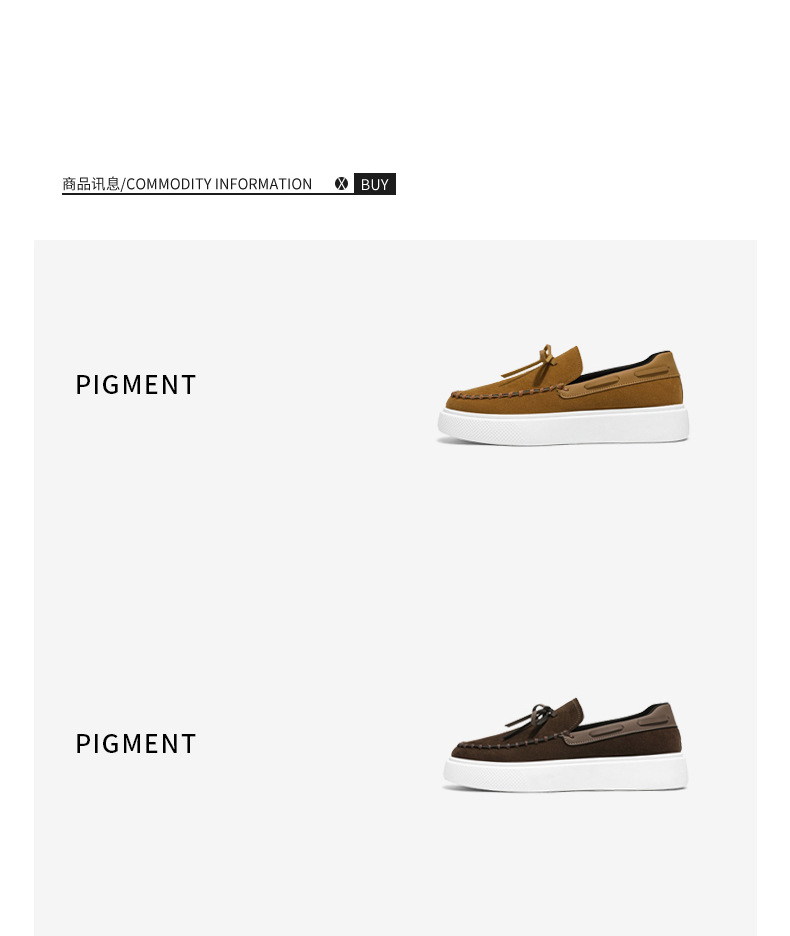790x936 pixels.
Task: Select the COMMODITY INFORMATION heading text
Action: [219, 184]
